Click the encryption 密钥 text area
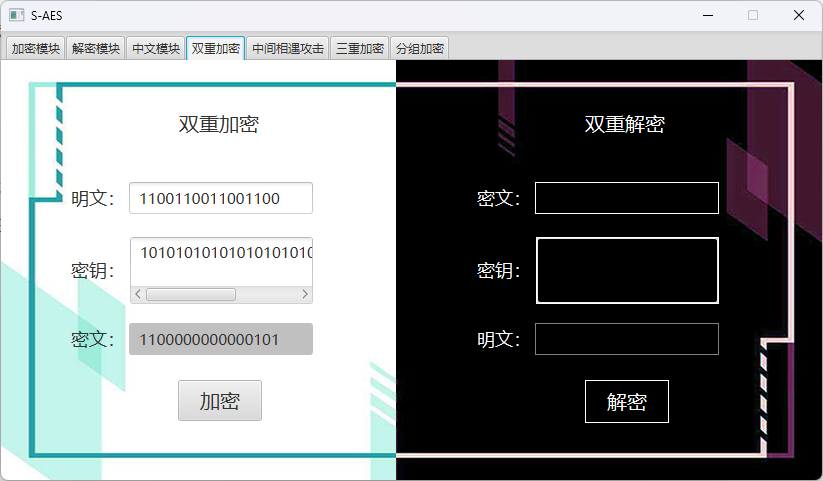Screen dimensions: 823x481 pyautogui.click(x=221, y=260)
